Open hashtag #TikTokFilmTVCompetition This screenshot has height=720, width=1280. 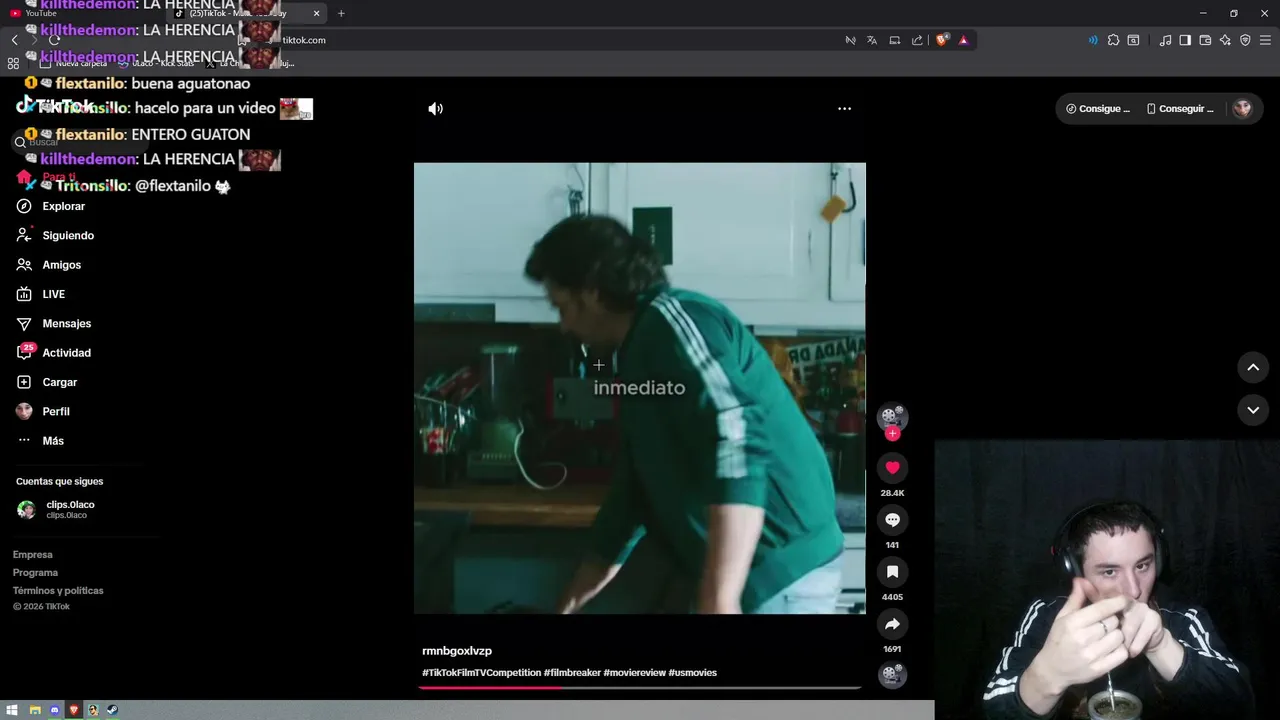point(481,673)
